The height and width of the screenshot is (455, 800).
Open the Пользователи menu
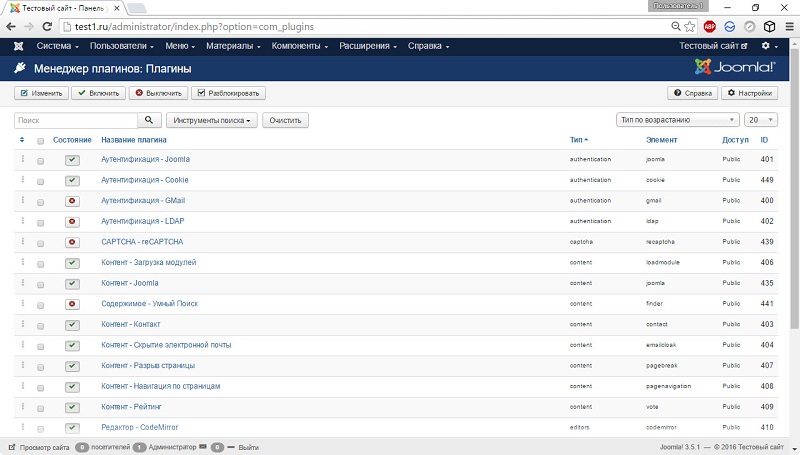(x=121, y=46)
